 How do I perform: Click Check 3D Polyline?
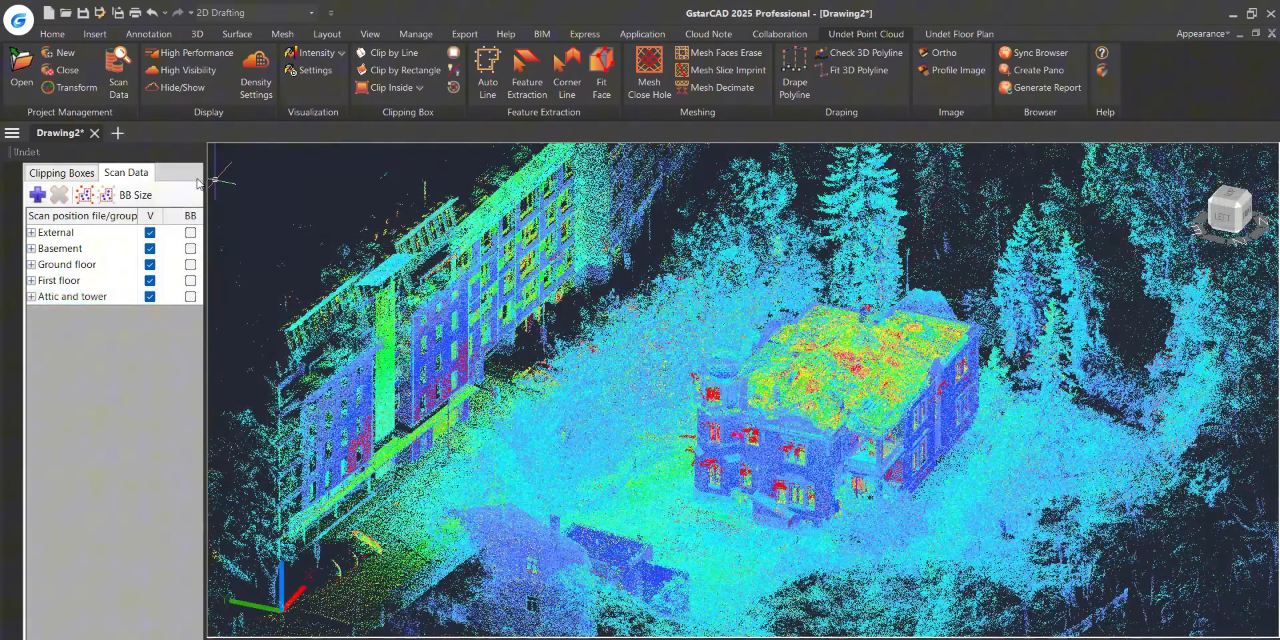tap(858, 53)
